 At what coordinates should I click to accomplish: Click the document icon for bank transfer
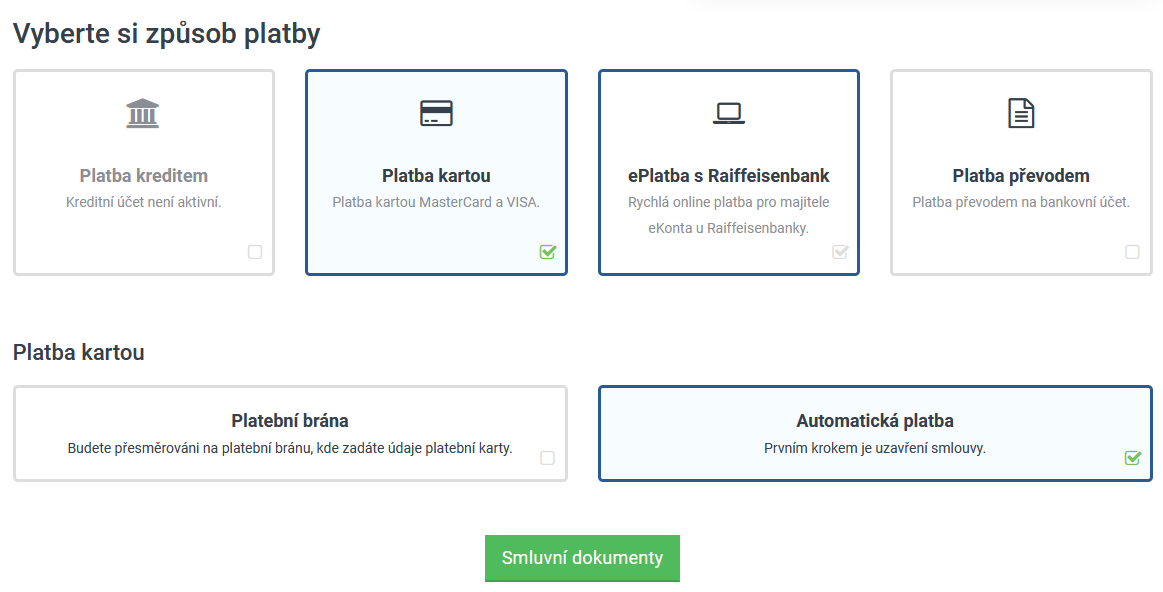click(x=1020, y=113)
